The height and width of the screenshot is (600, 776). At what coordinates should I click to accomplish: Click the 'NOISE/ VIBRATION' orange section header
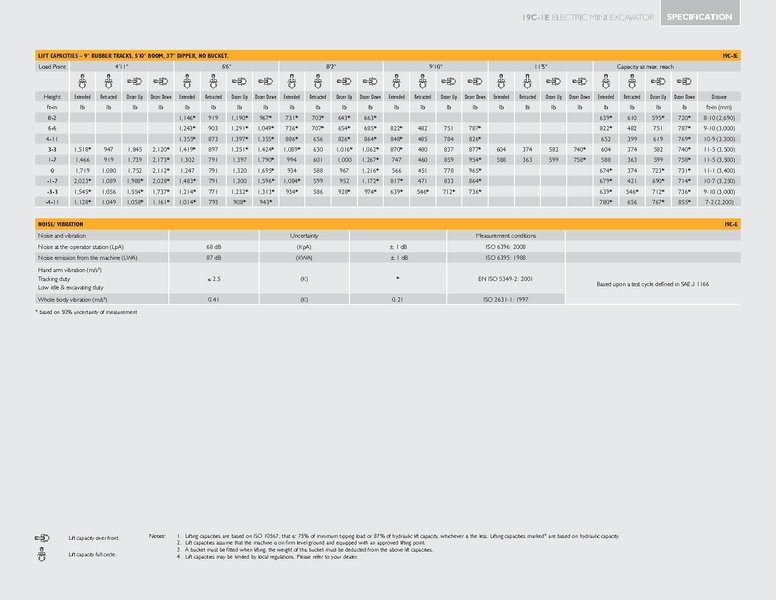pyautogui.click(x=388, y=224)
